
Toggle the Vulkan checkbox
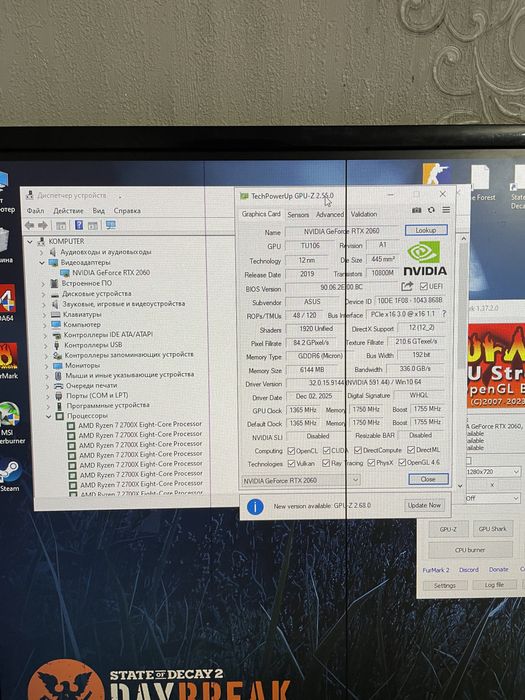(x=292, y=463)
